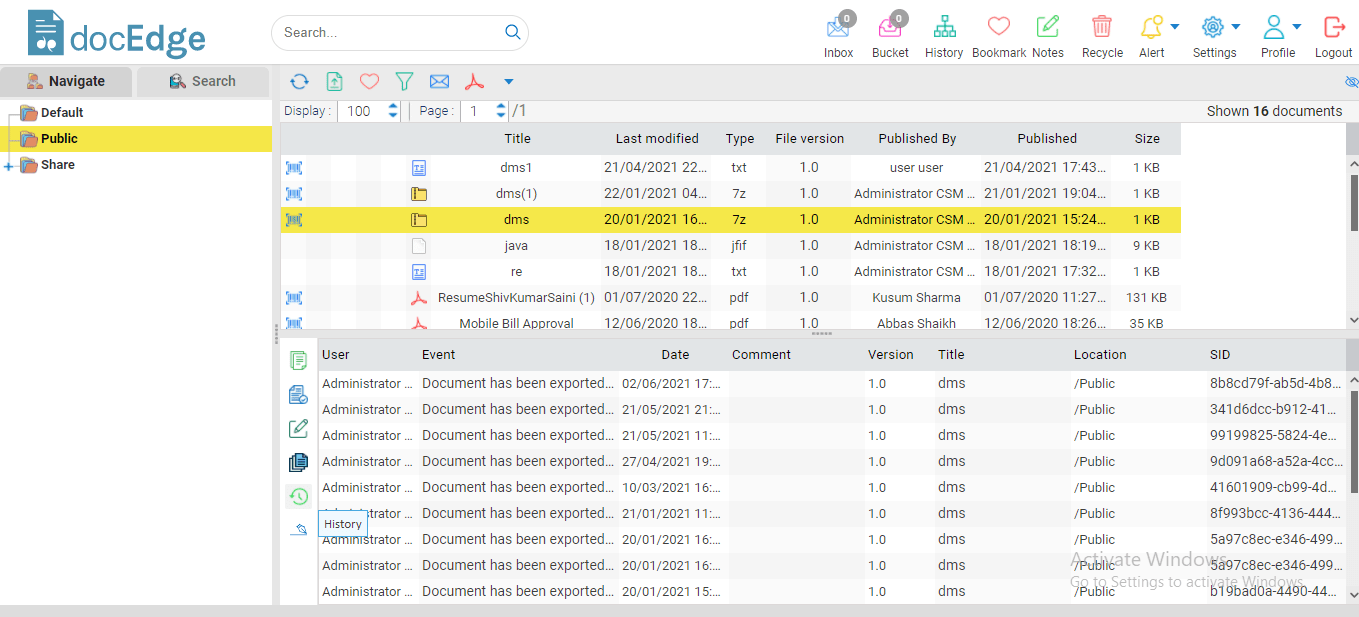Screen dimensions: 1359x617
Task: Refresh the document list
Action: click(299, 81)
